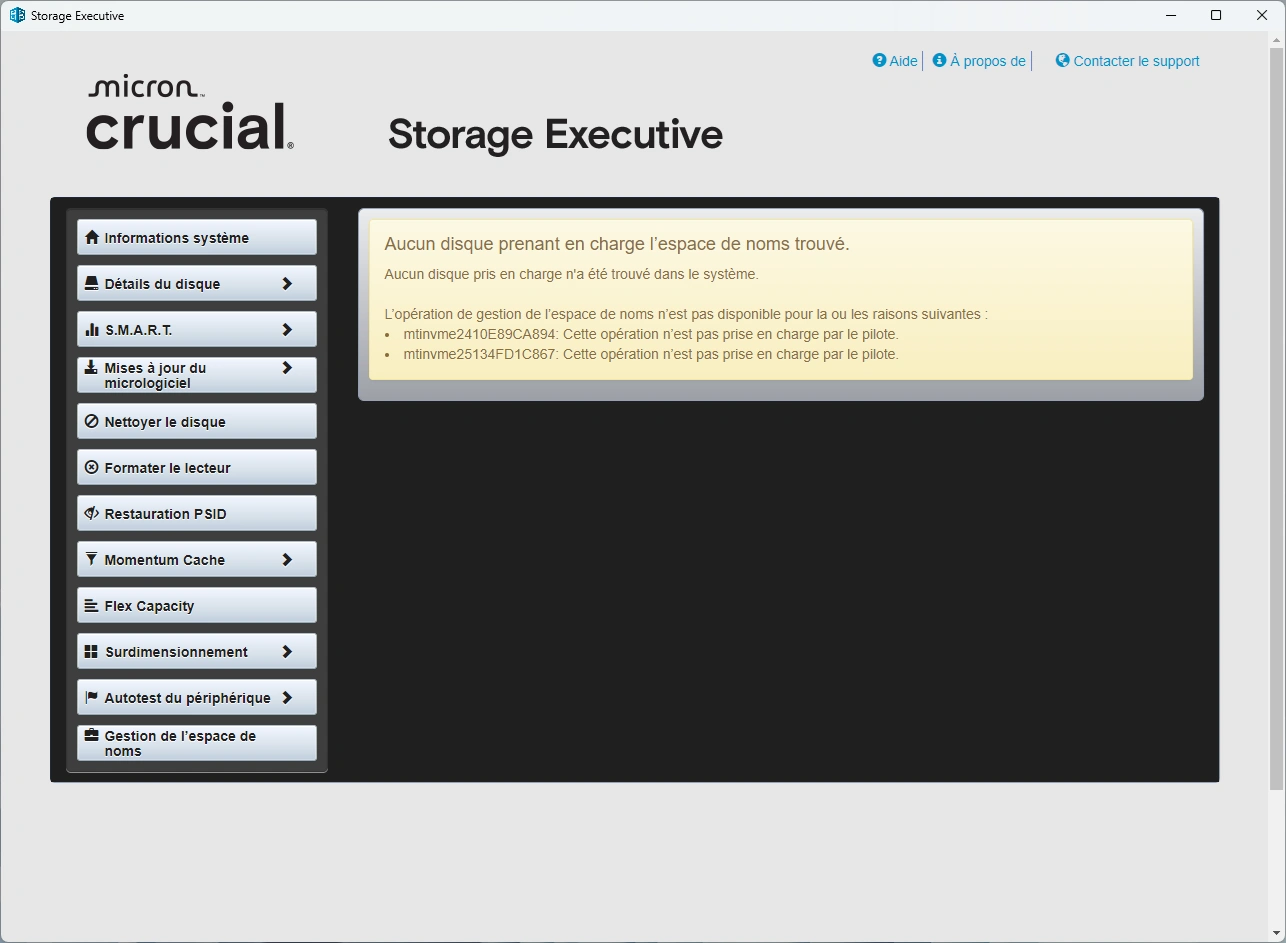Image resolution: width=1286 pixels, height=943 pixels.
Task: Click the Storage Executive title bar app icon
Action: click(x=16, y=15)
